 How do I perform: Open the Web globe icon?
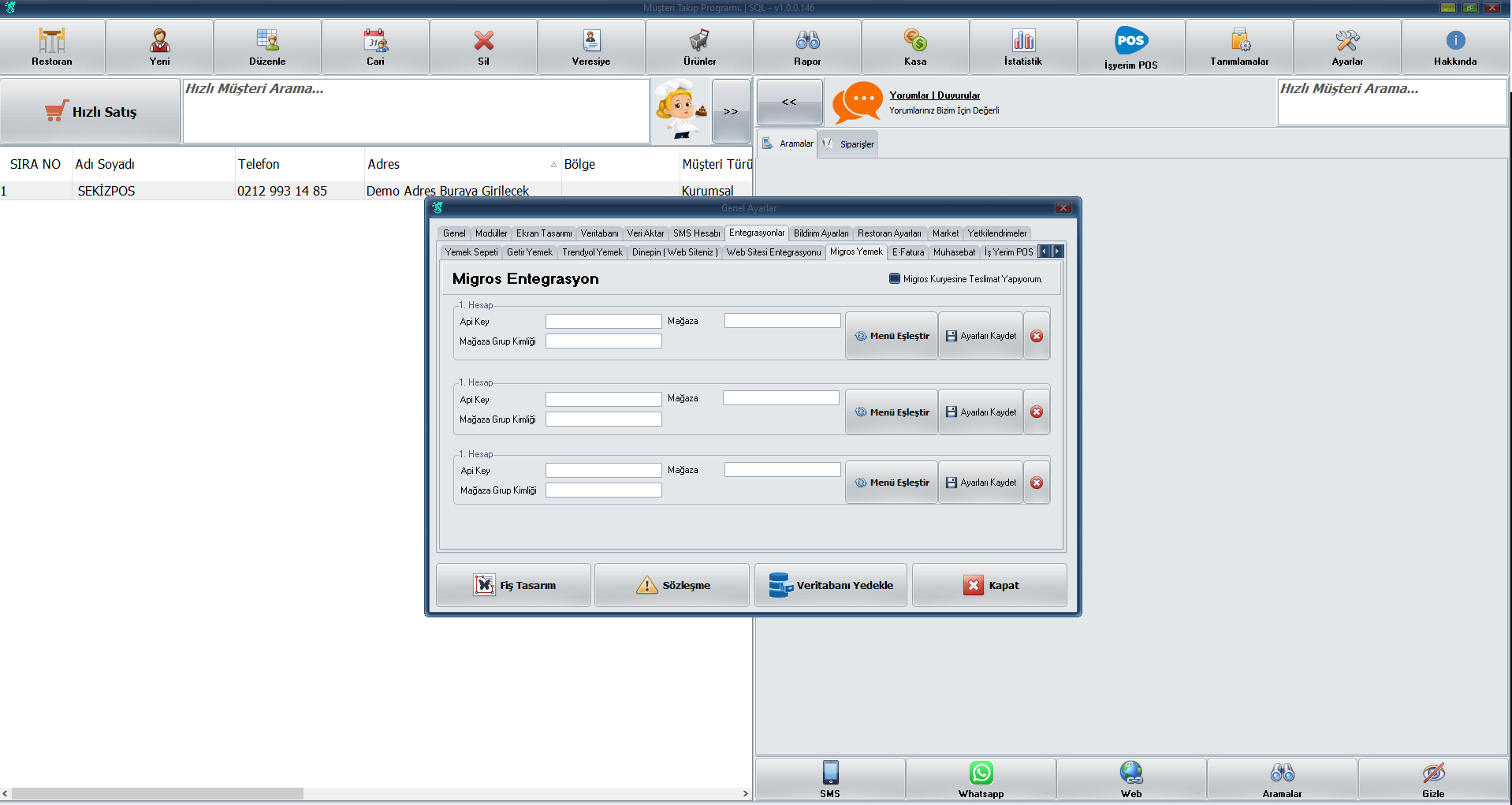pyautogui.click(x=1131, y=779)
